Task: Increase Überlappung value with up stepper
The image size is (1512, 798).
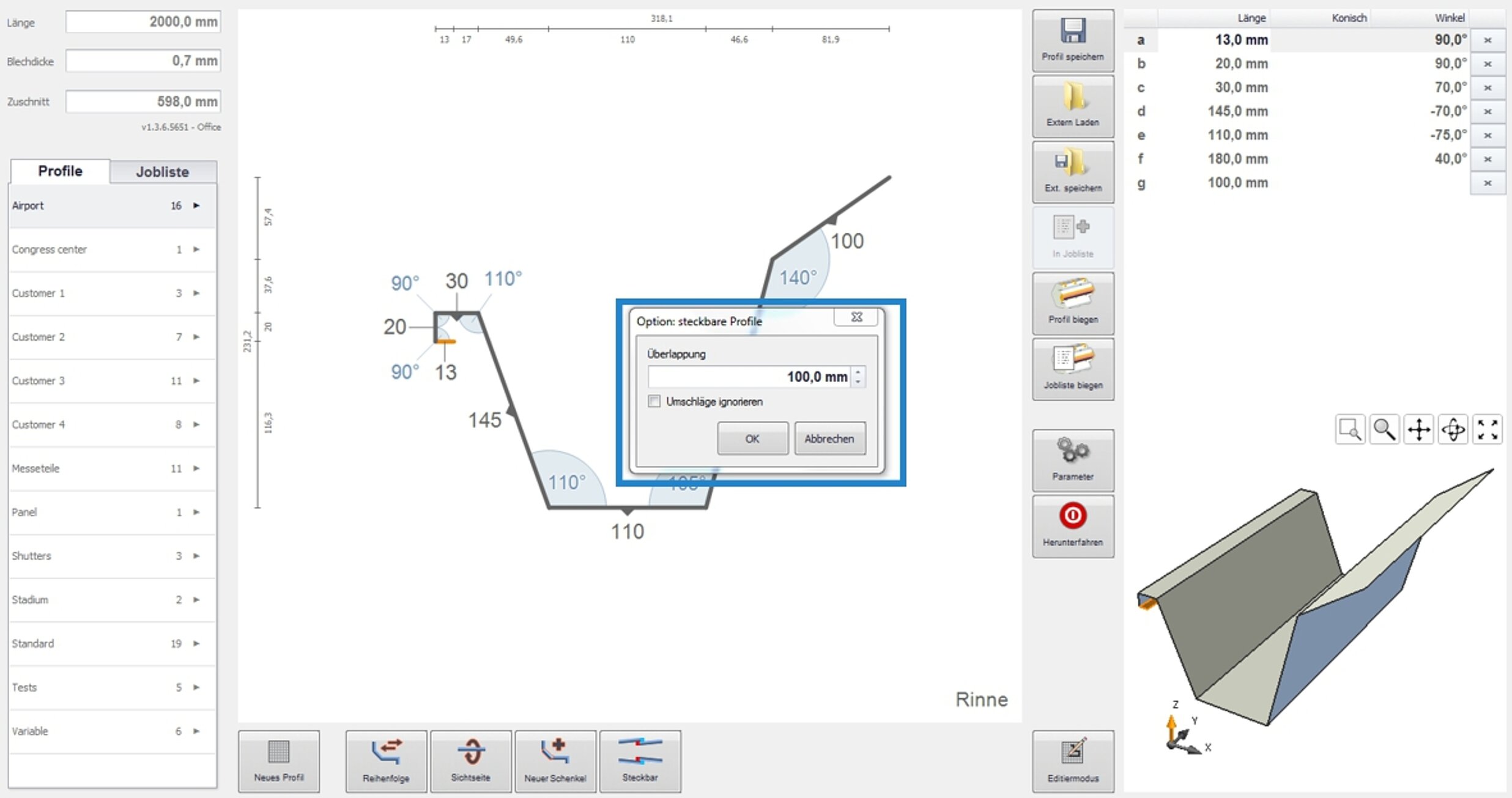Action: (858, 371)
